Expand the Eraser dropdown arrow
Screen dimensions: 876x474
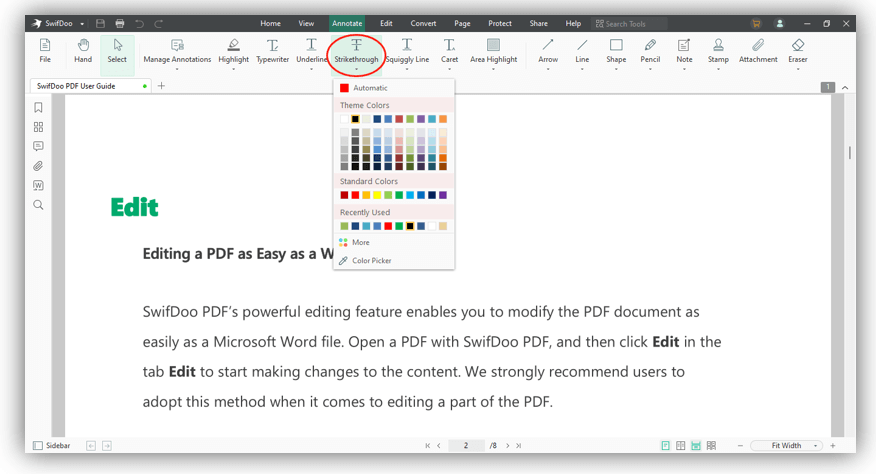pos(798,69)
